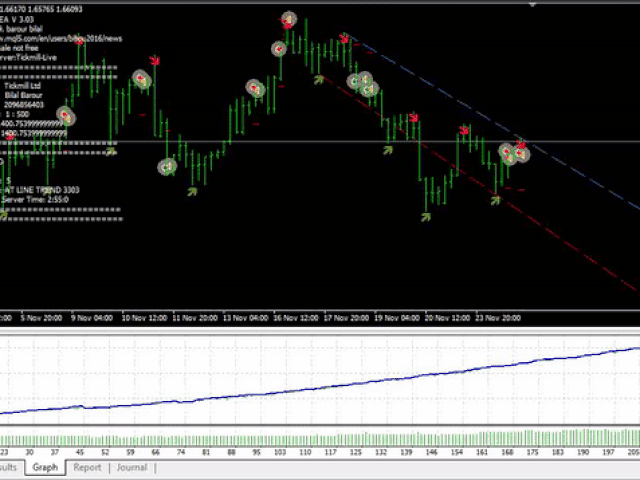640x480 pixels.
Task: Click the lowest green buy arrow on chart
Action: click(426, 215)
